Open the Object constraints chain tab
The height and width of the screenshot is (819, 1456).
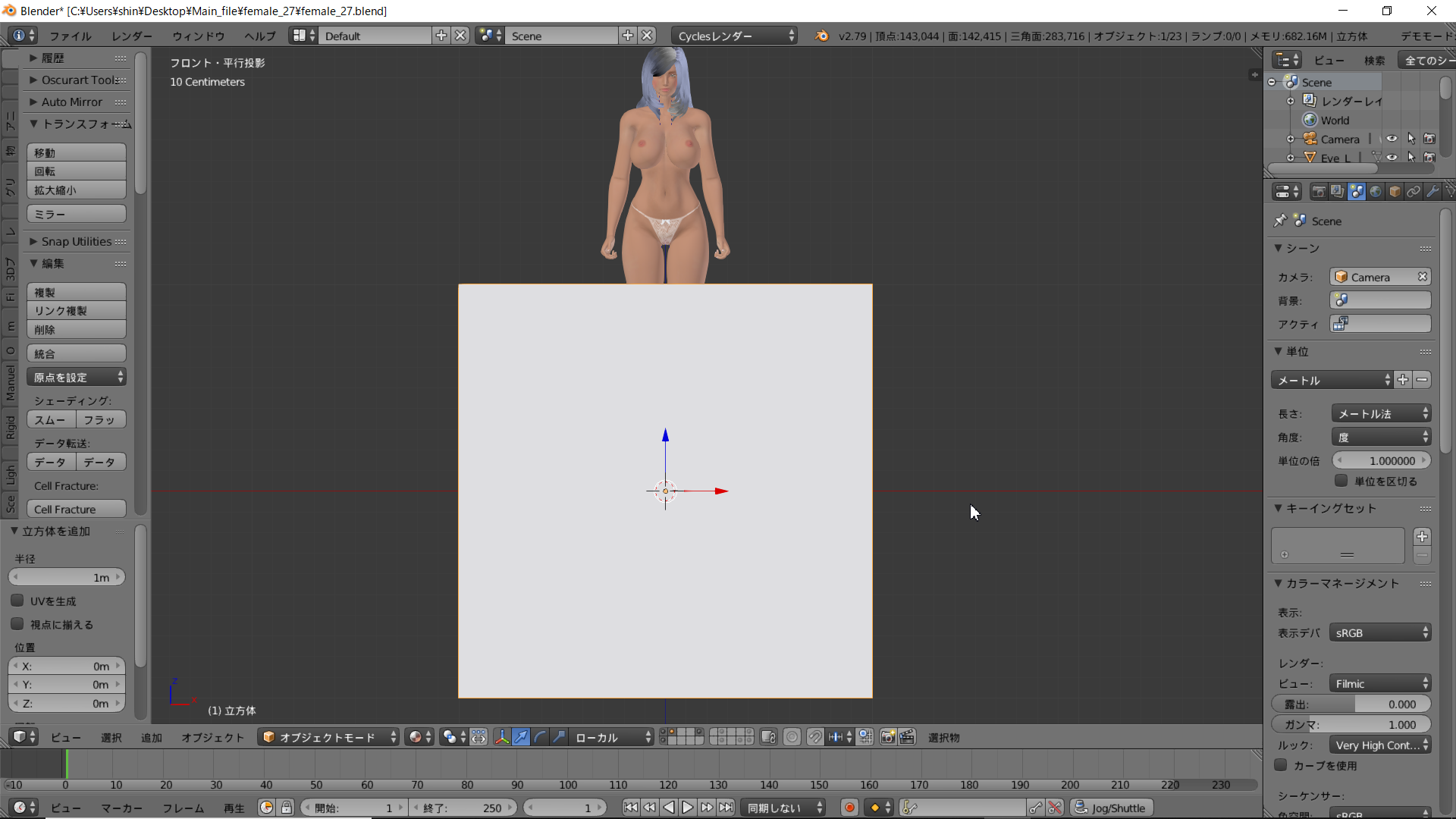click(x=1414, y=192)
